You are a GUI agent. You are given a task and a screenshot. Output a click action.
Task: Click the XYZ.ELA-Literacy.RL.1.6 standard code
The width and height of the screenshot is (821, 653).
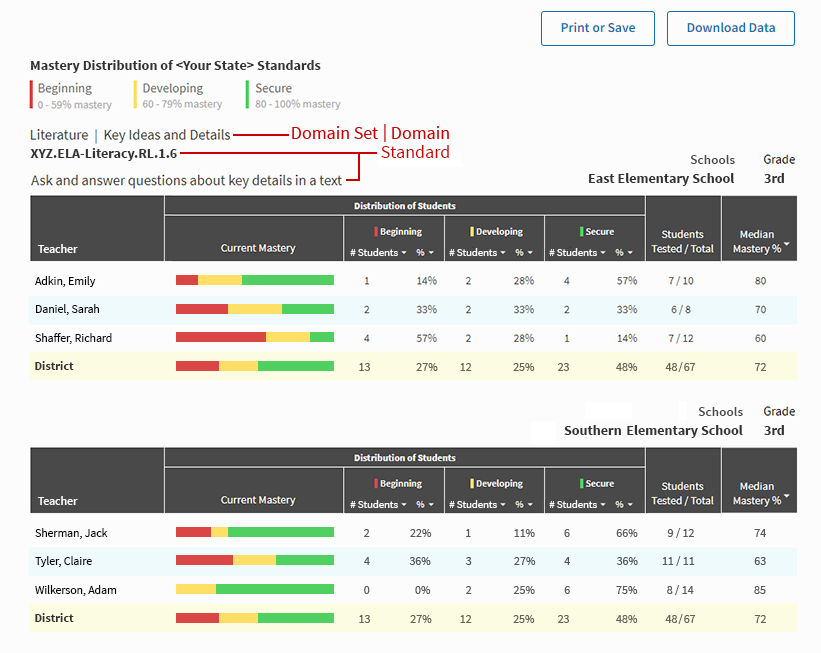[x=104, y=153]
